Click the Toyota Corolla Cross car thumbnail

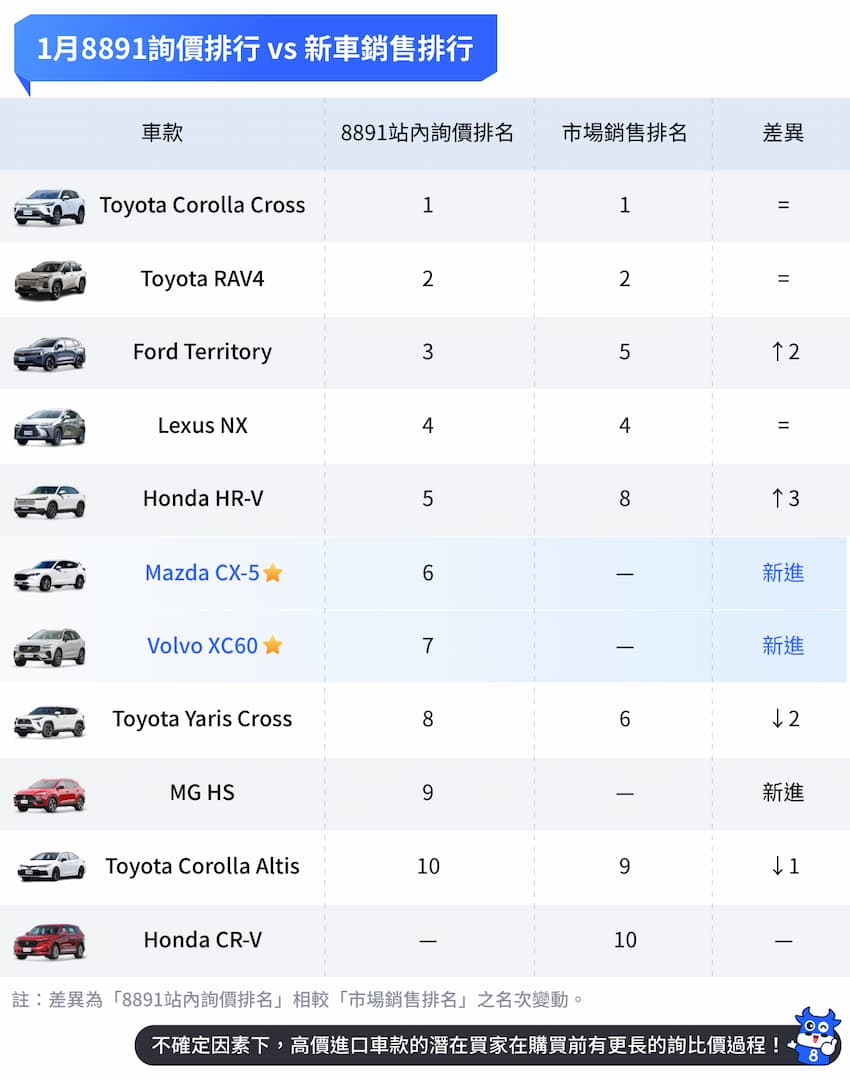(49, 206)
